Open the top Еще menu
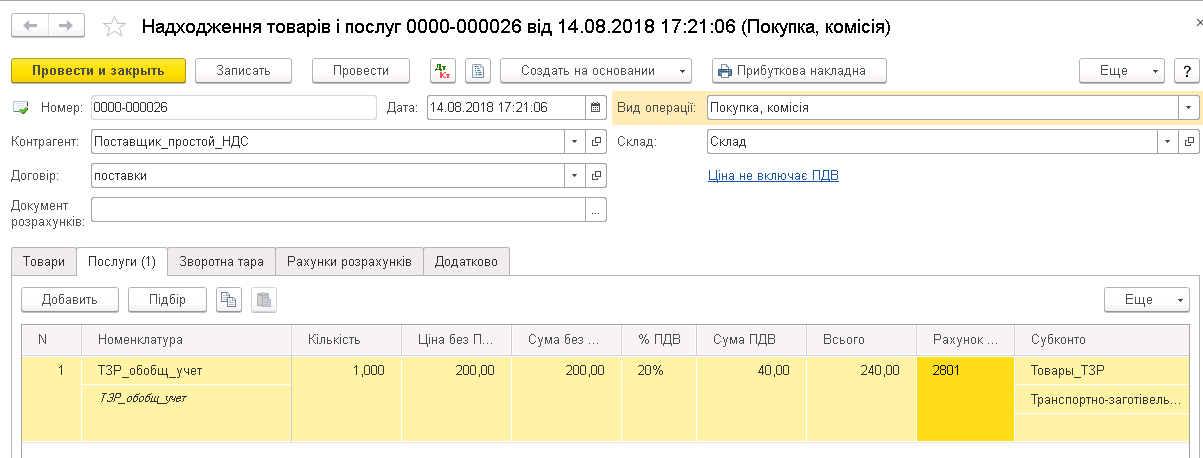 click(1122, 71)
